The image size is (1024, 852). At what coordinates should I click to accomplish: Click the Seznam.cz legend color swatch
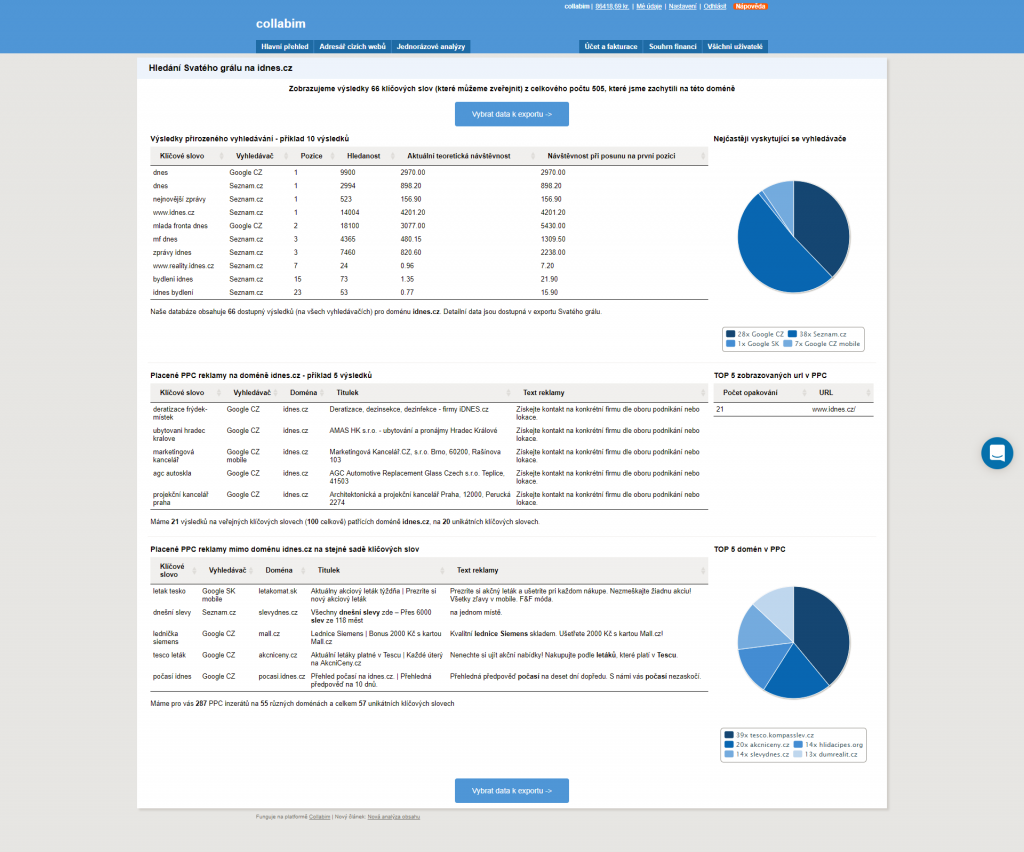[x=792, y=333]
